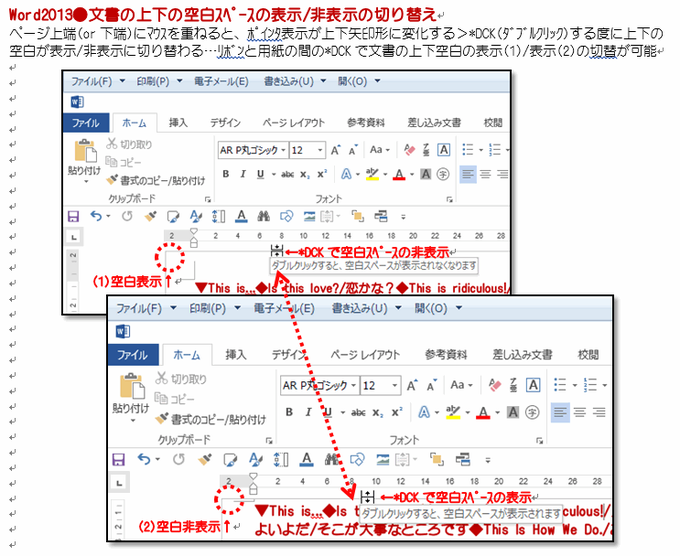Click Redo icon in window (2) quick toolbar

pos(179,459)
